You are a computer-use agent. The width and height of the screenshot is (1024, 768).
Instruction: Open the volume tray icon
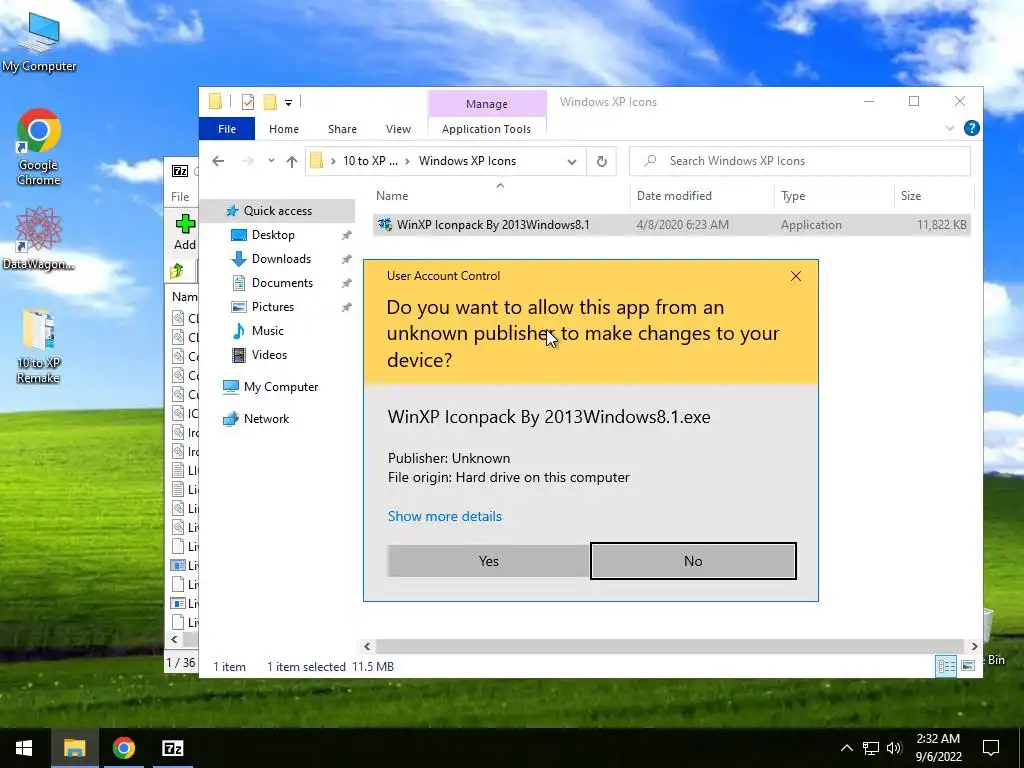pos(894,748)
